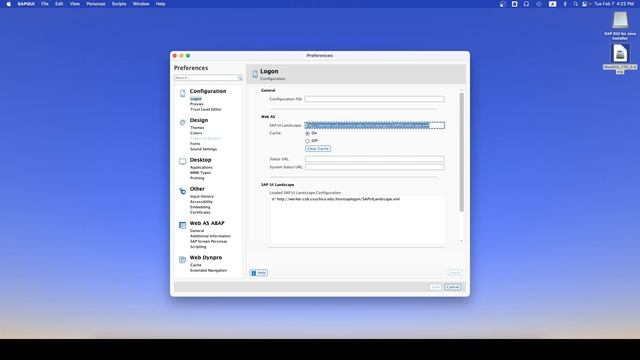Image resolution: width=640 pixels, height=360 pixels.
Task: Select Cache under Web Dynpro
Action: coord(196,265)
